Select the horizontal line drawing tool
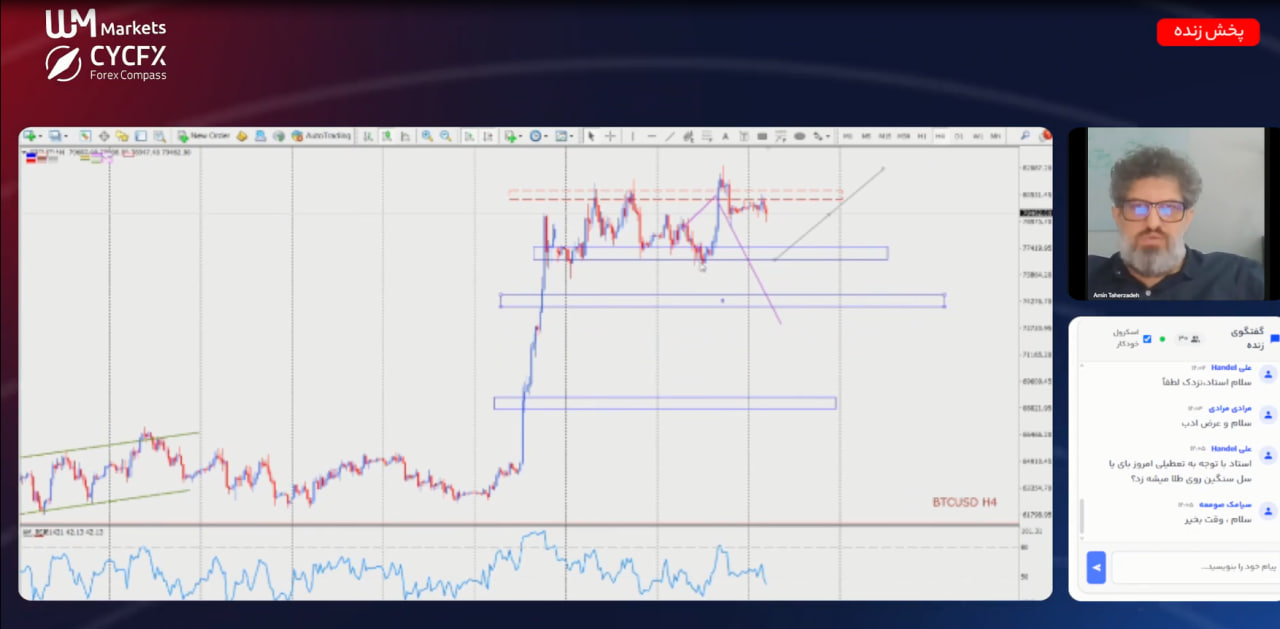The image size is (1280, 629). (651, 136)
